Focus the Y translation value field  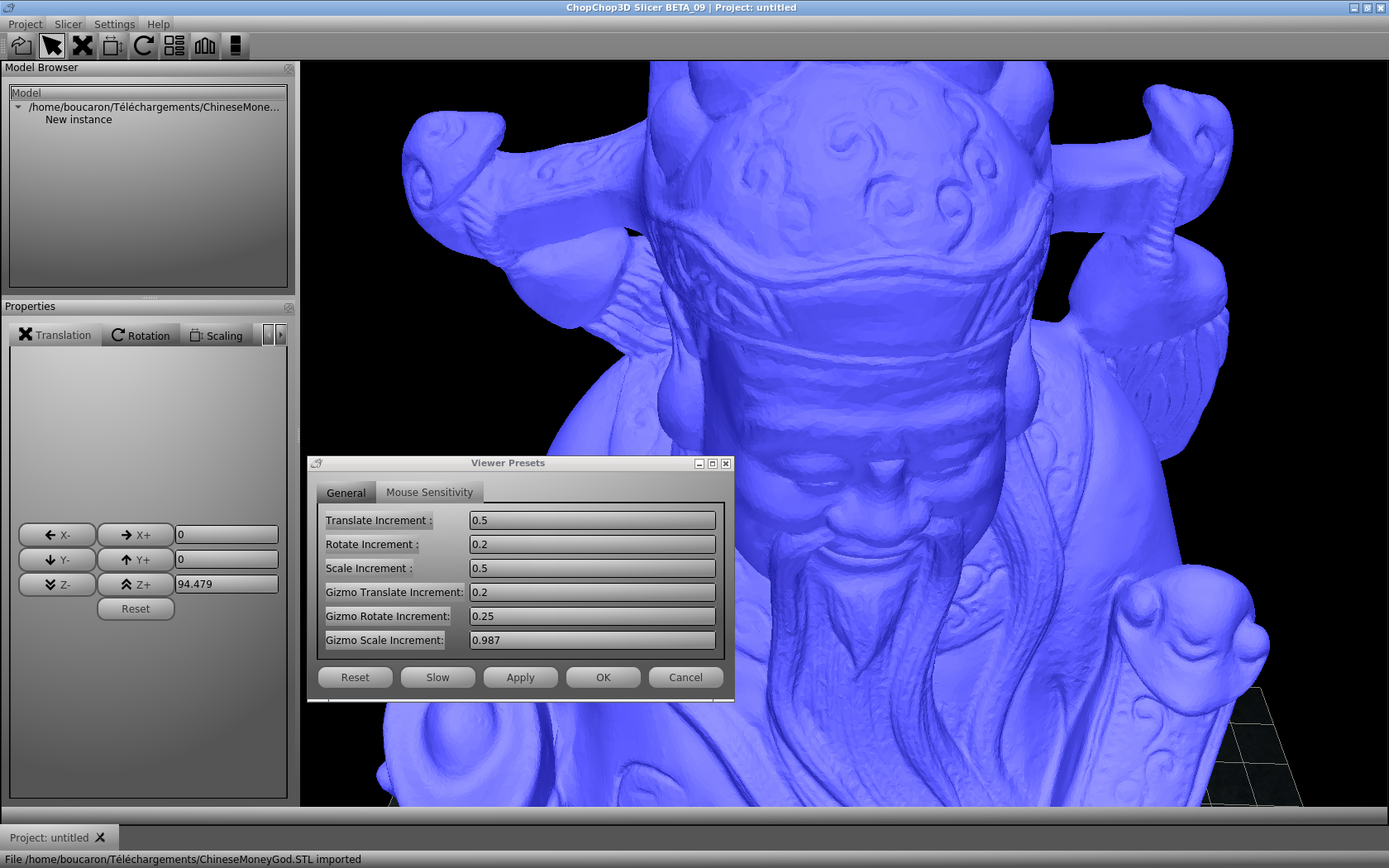(227, 560)
